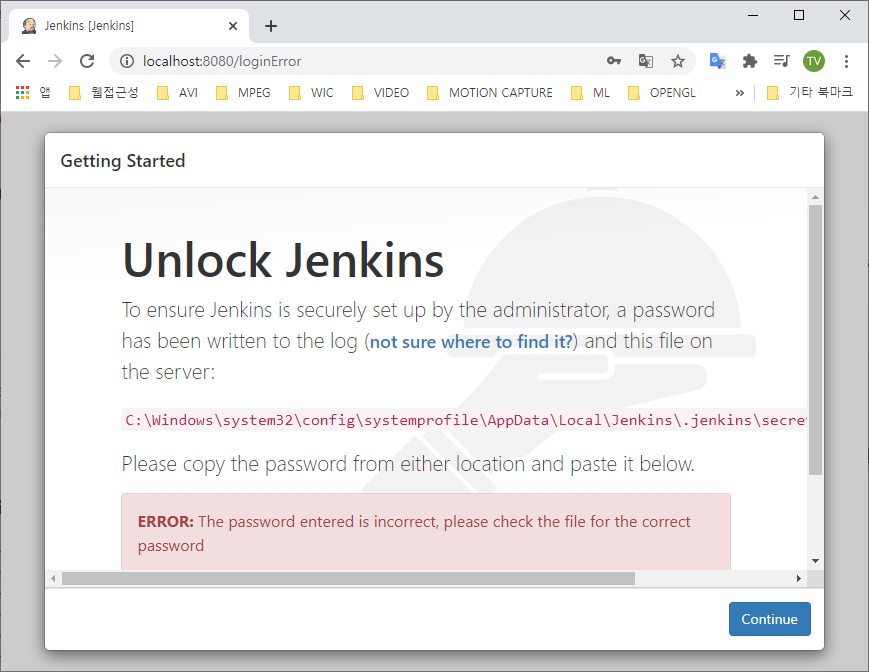
Task: Bookmark this page with the star icon
Action: tap(678, 61)
